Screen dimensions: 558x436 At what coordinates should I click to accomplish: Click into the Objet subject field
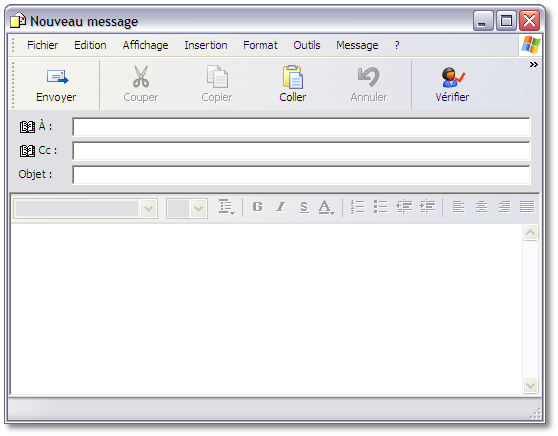[x=301, y=175]
